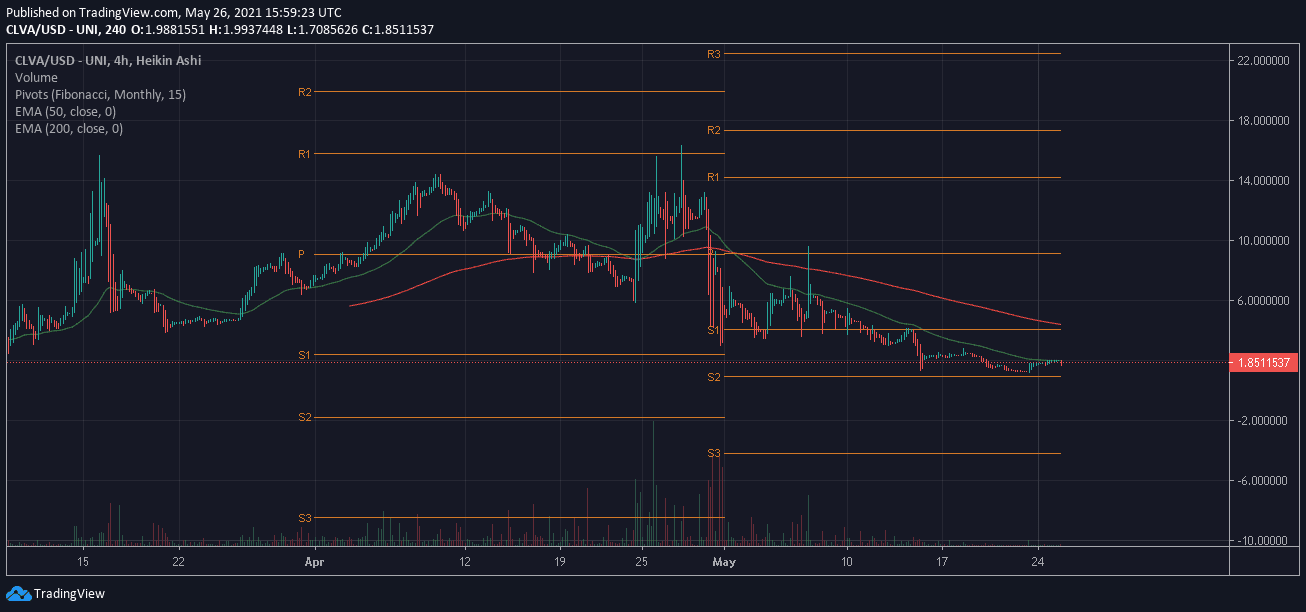This screenshot has height=612, width=1306.
Task: Select the Apr date on time axis
Action: pyautogui.click(x=315, y=561)
